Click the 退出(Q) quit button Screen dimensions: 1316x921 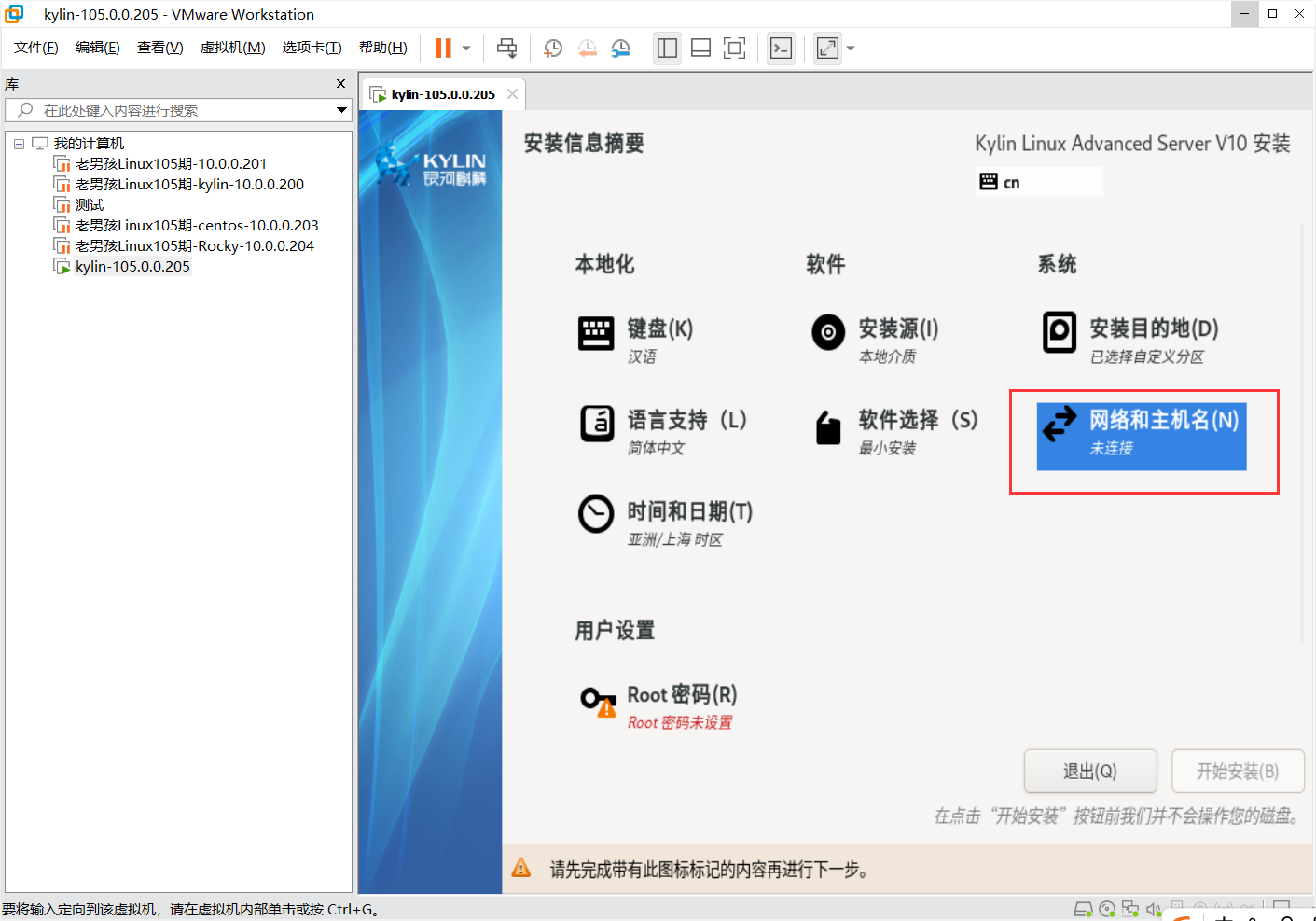(x=1090, y=772)
